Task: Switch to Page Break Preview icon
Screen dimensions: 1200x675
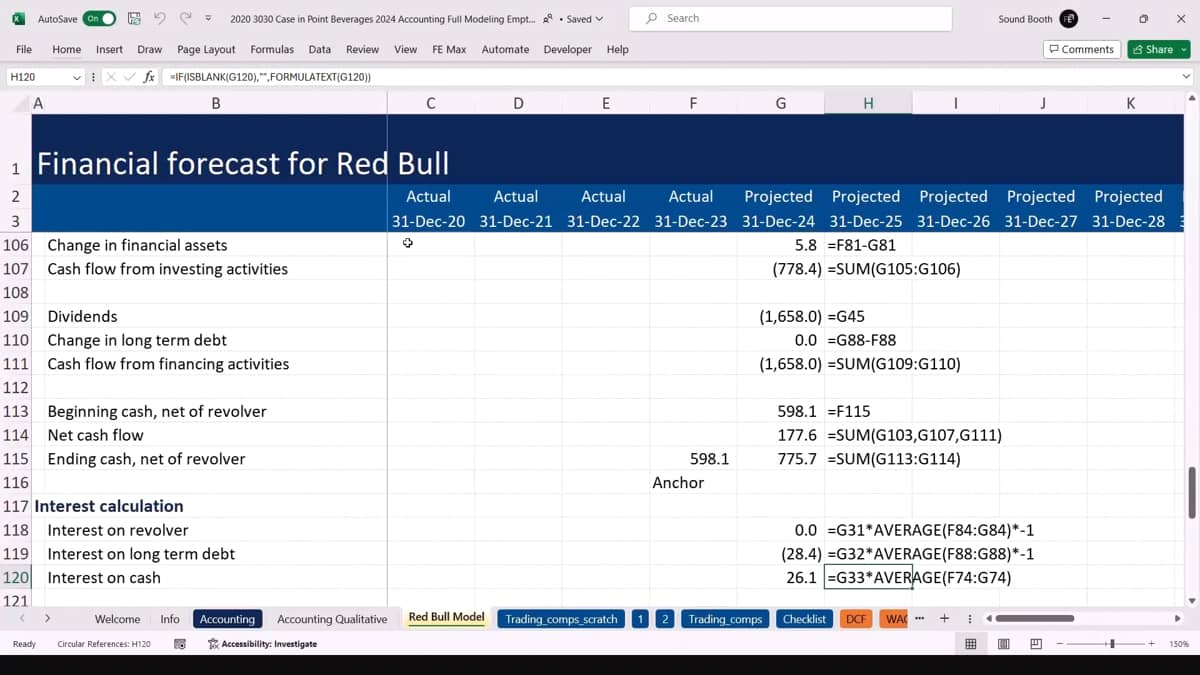Action: coord(1036,644)
